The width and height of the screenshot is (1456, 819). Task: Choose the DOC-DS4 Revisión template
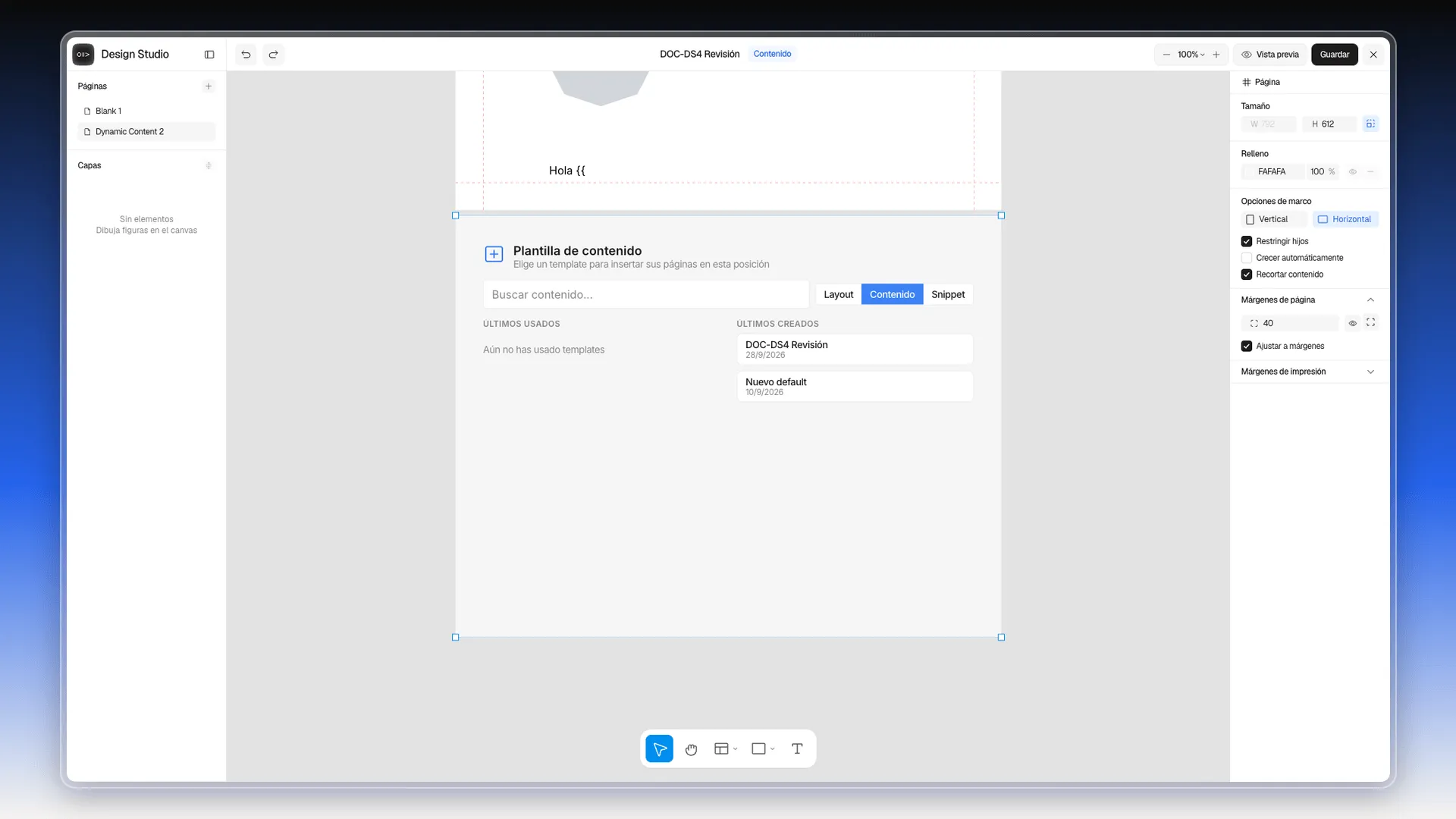coord(855,350)
